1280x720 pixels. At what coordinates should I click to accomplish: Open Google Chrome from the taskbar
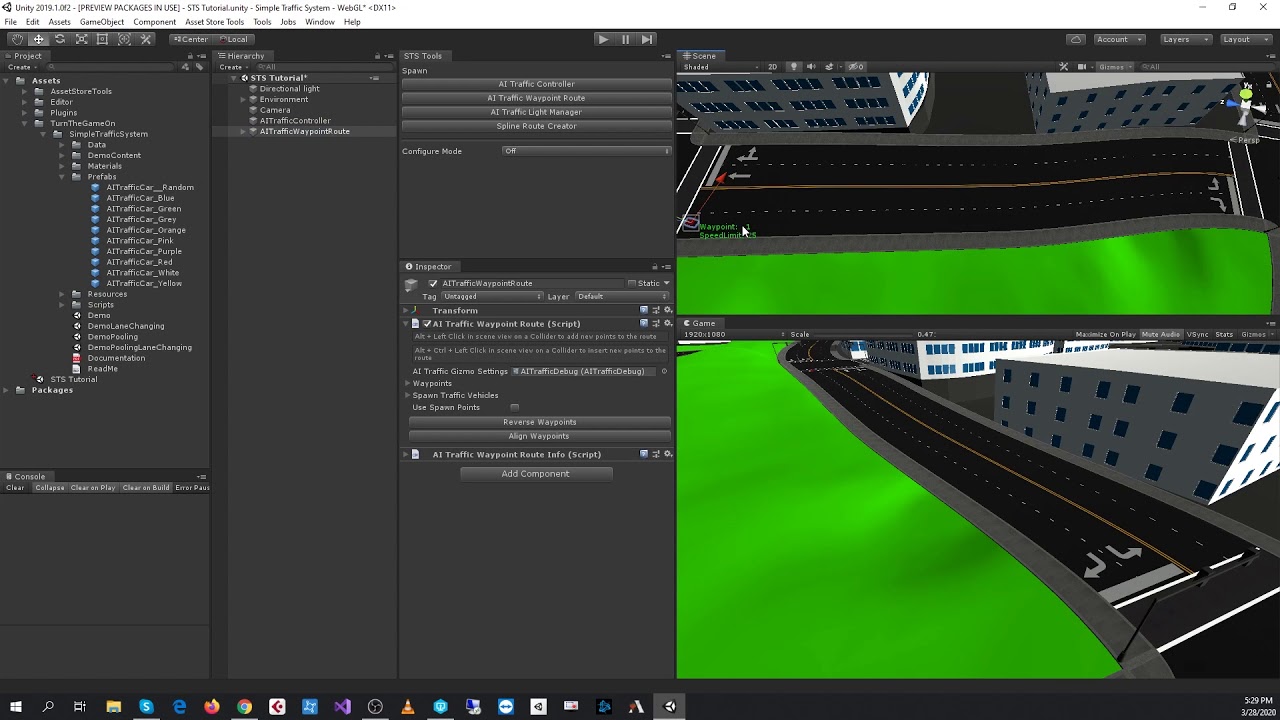click(244, 706)
